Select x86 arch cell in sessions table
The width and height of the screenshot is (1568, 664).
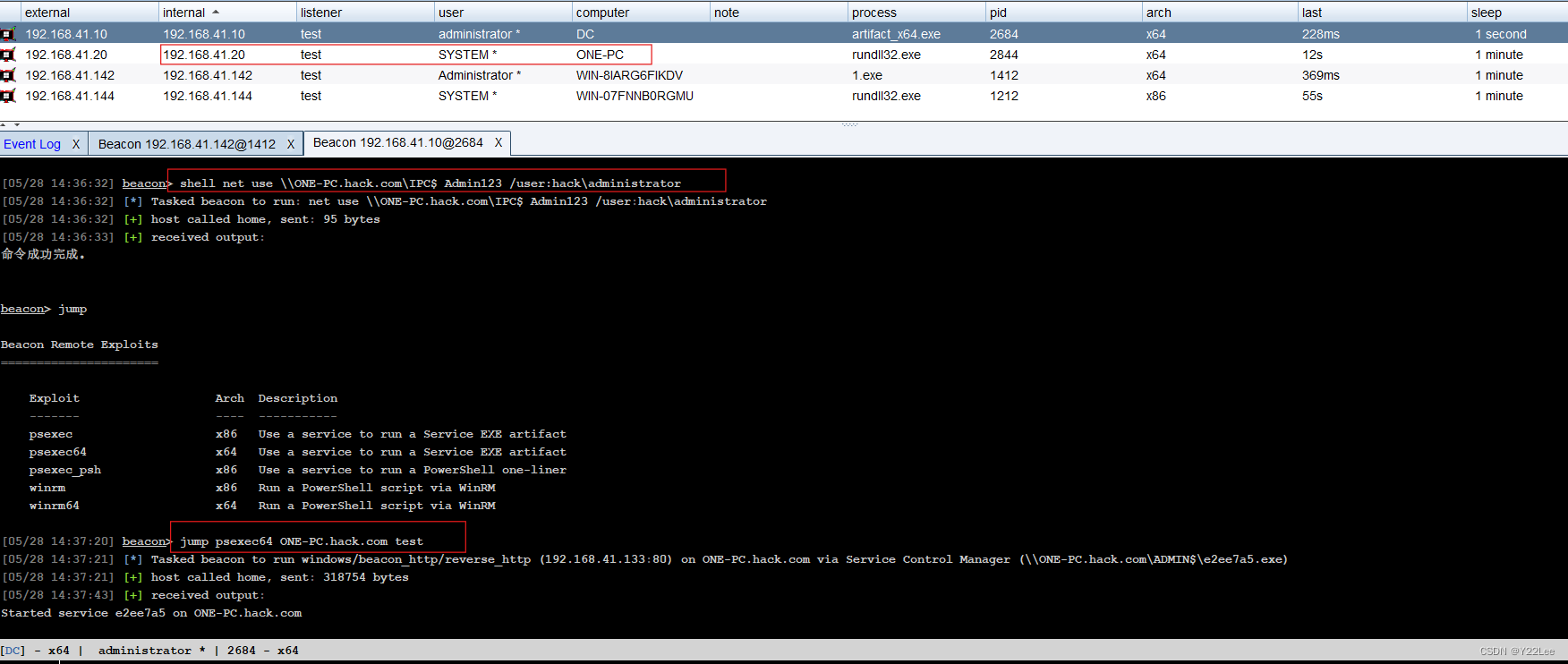point(1156,96)
